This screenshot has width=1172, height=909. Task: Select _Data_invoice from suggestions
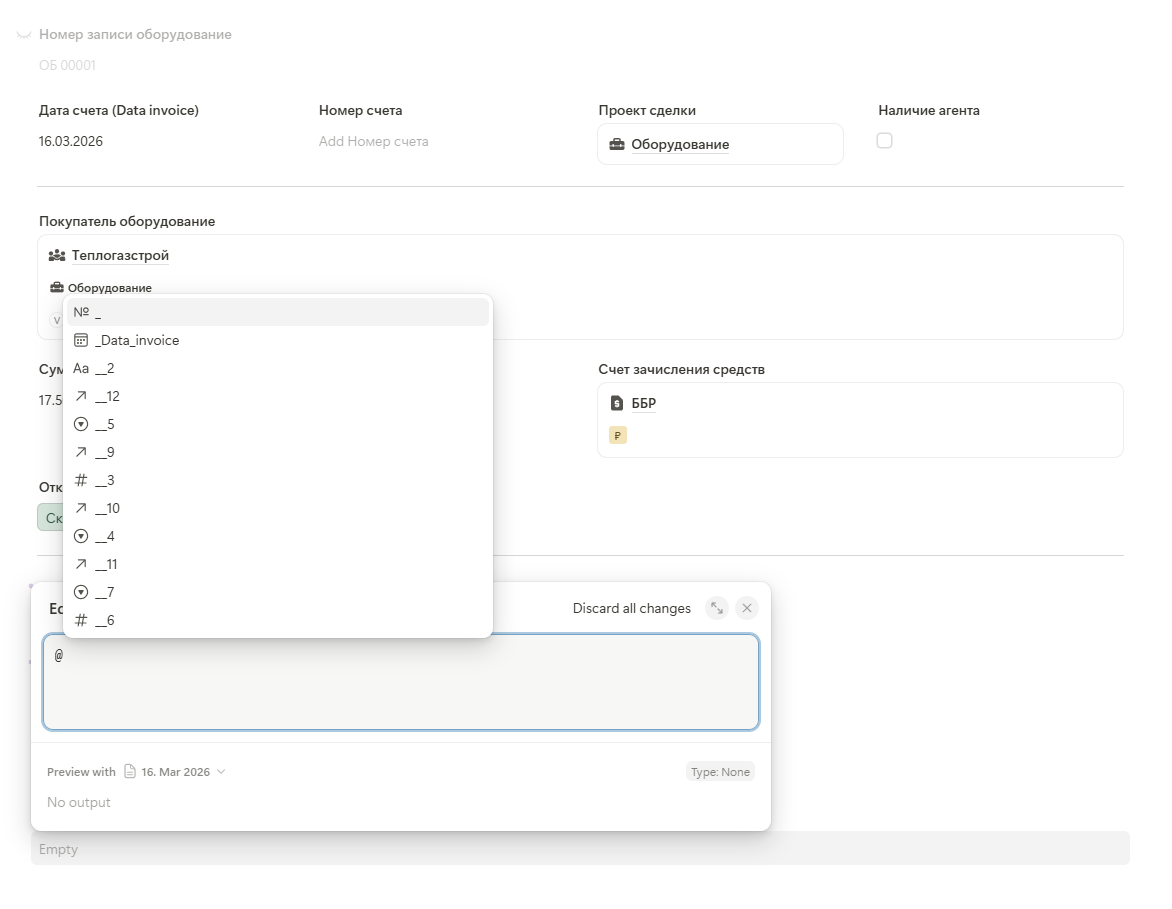click(278, 340)
